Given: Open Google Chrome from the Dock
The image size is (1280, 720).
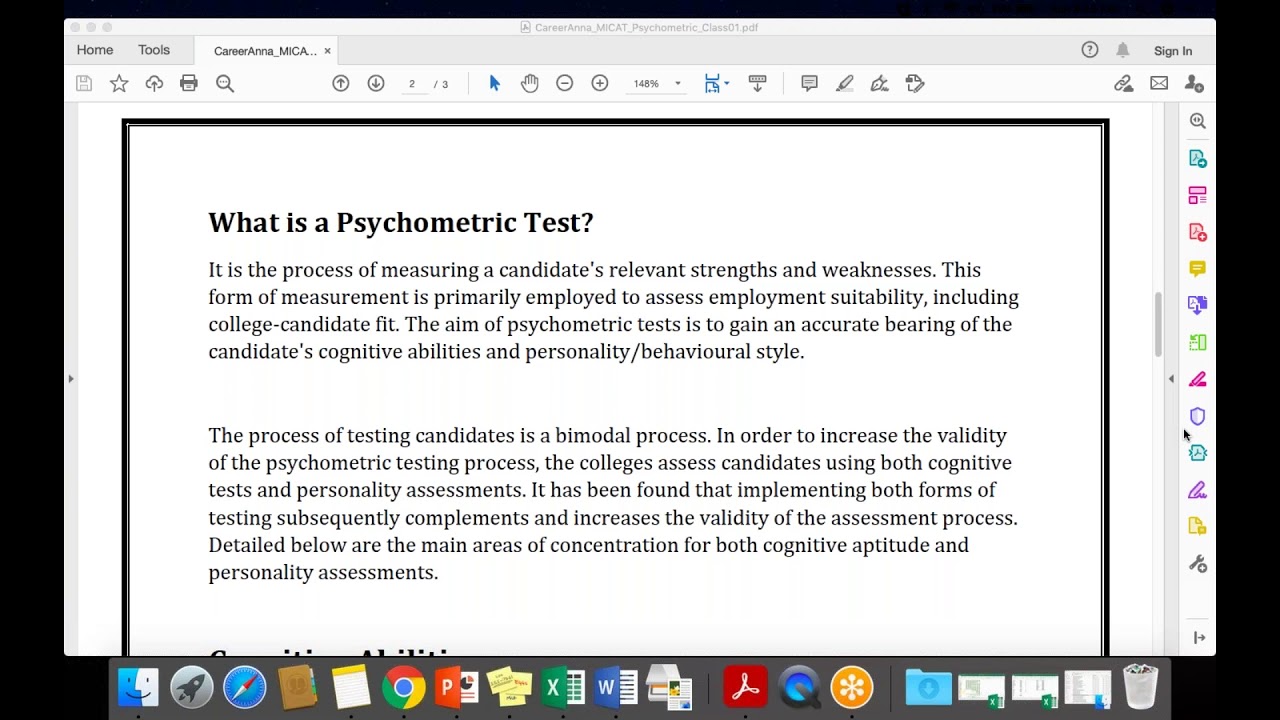Looking at the screenshot, I should pos(403,688).
